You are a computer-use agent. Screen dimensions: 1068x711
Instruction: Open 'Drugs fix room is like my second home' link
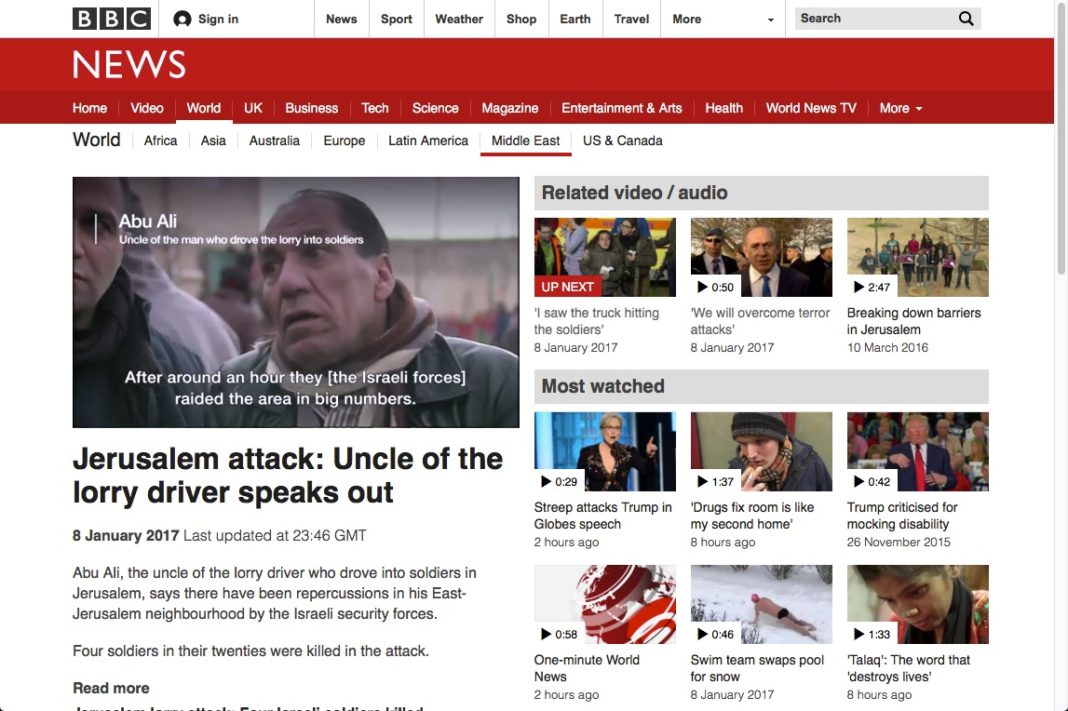[x=752, y=516]
